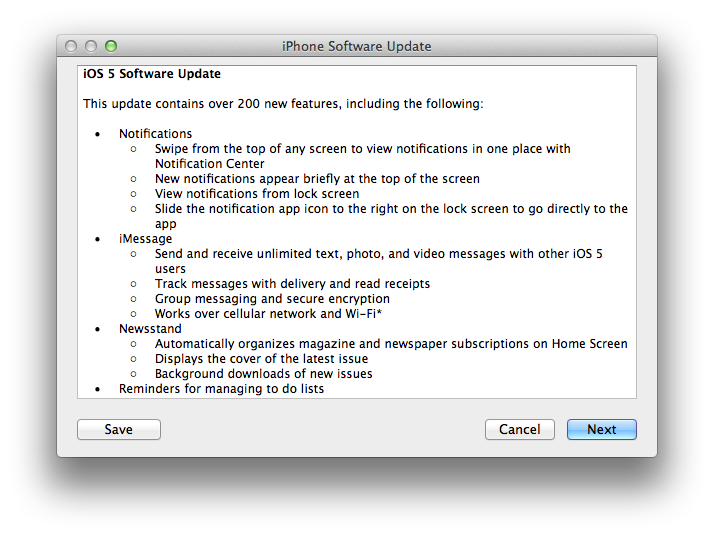Click the iPhone Software Update title bar
This screenshot has width=714, height=536.
pos(357,46)
